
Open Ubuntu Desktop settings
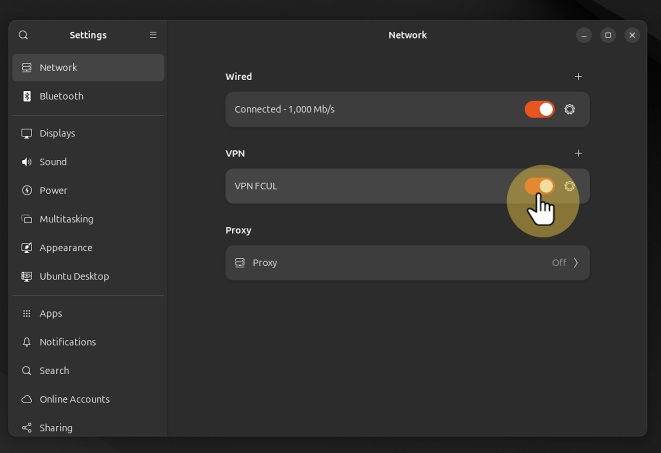click(x=88, y=276)
